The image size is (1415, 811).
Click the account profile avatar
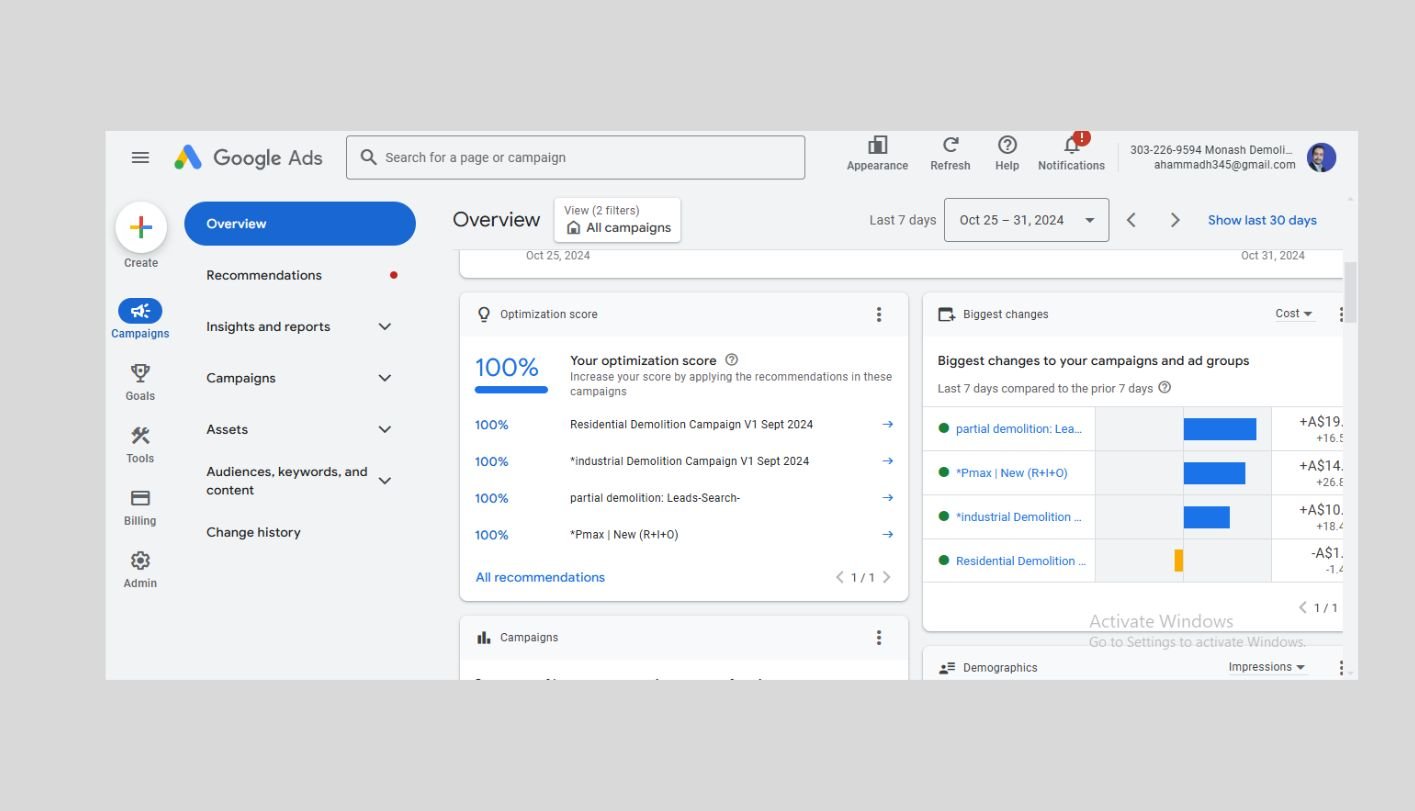(x=1321, y=157)
